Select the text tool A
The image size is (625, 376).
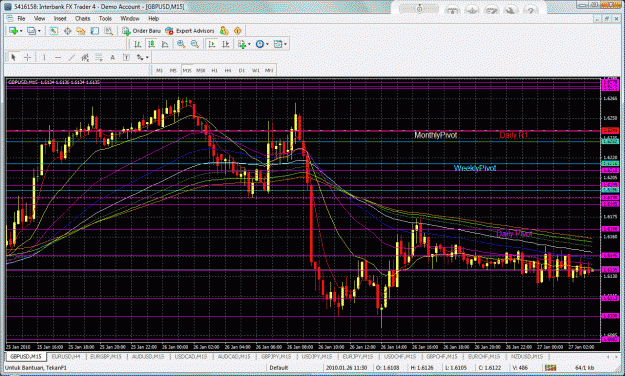pos(112,57)
